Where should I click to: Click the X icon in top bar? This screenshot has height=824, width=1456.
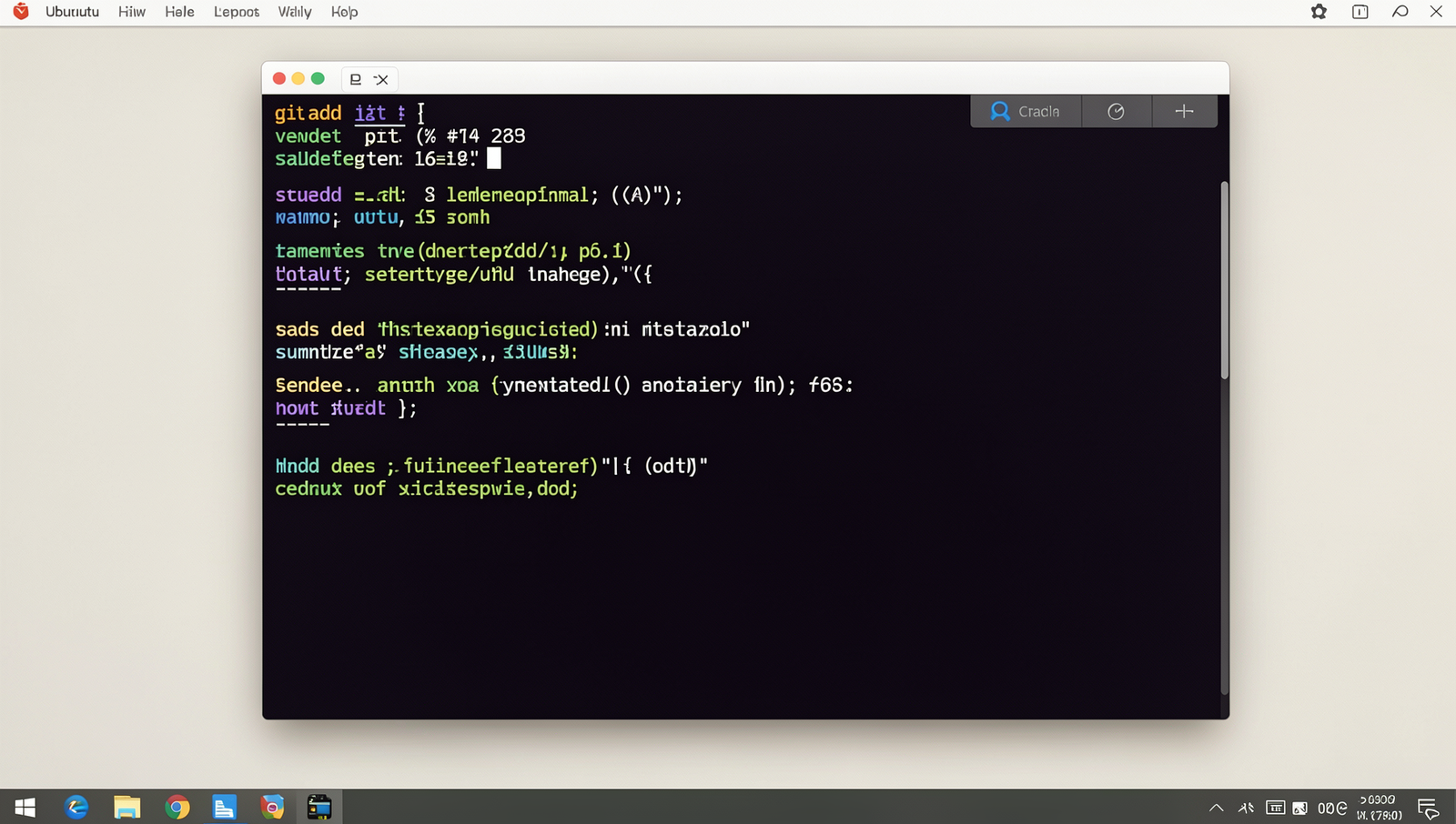(1436, 12)
